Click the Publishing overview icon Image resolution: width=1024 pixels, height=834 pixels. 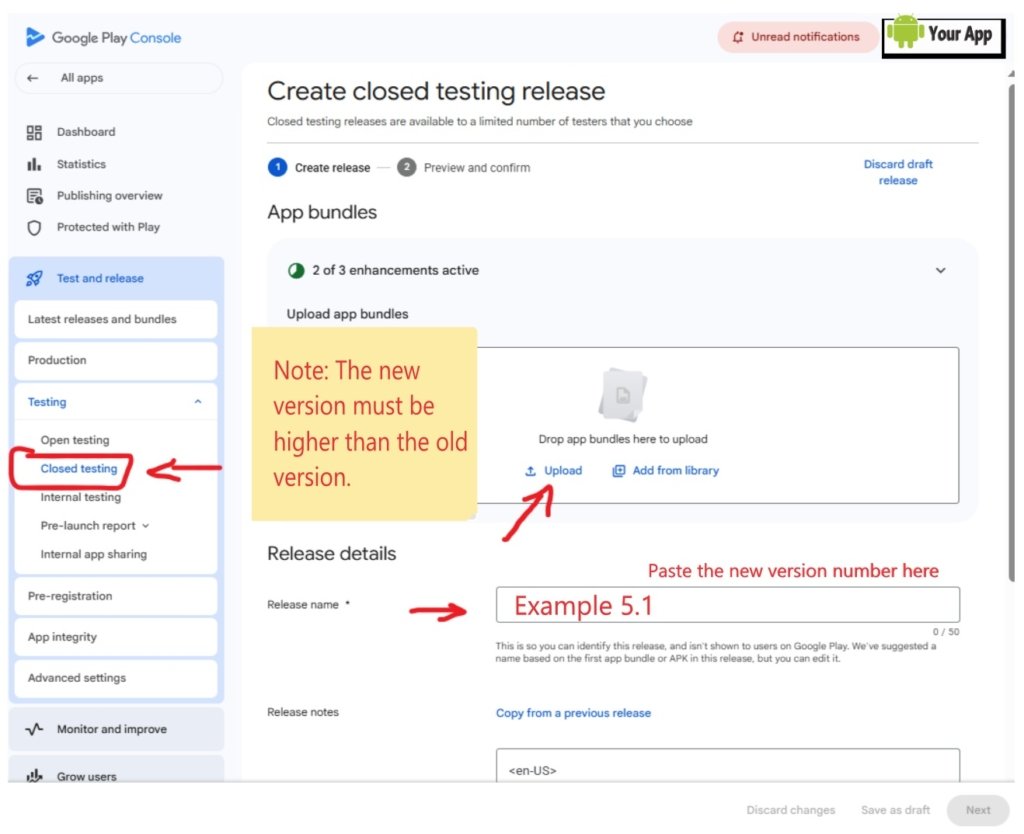[34, 195]
